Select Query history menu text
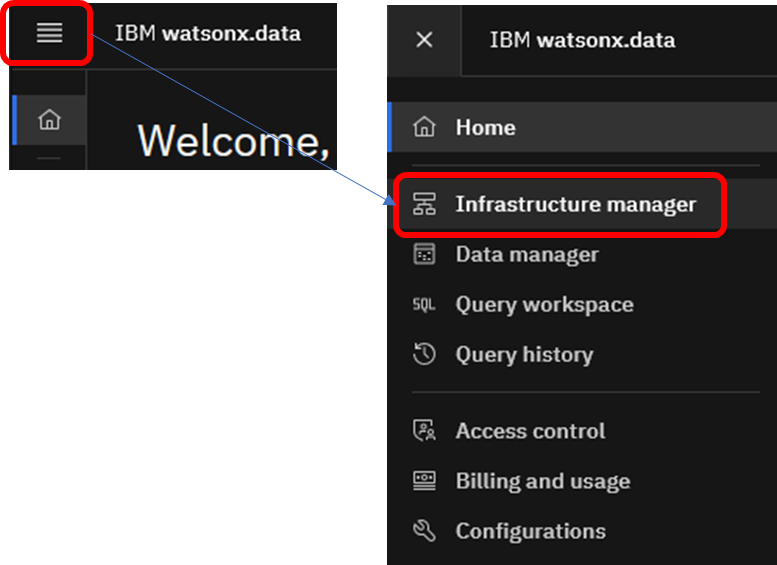The image size is (777, 565). [524, 355]
